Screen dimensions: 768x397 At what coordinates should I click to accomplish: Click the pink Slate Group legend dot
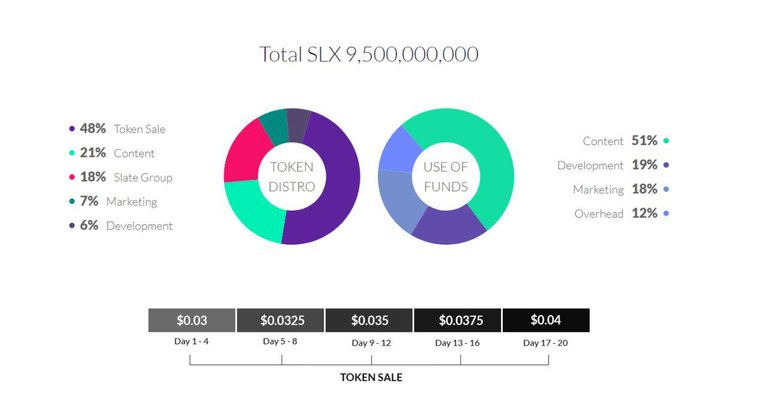[72, 177]
